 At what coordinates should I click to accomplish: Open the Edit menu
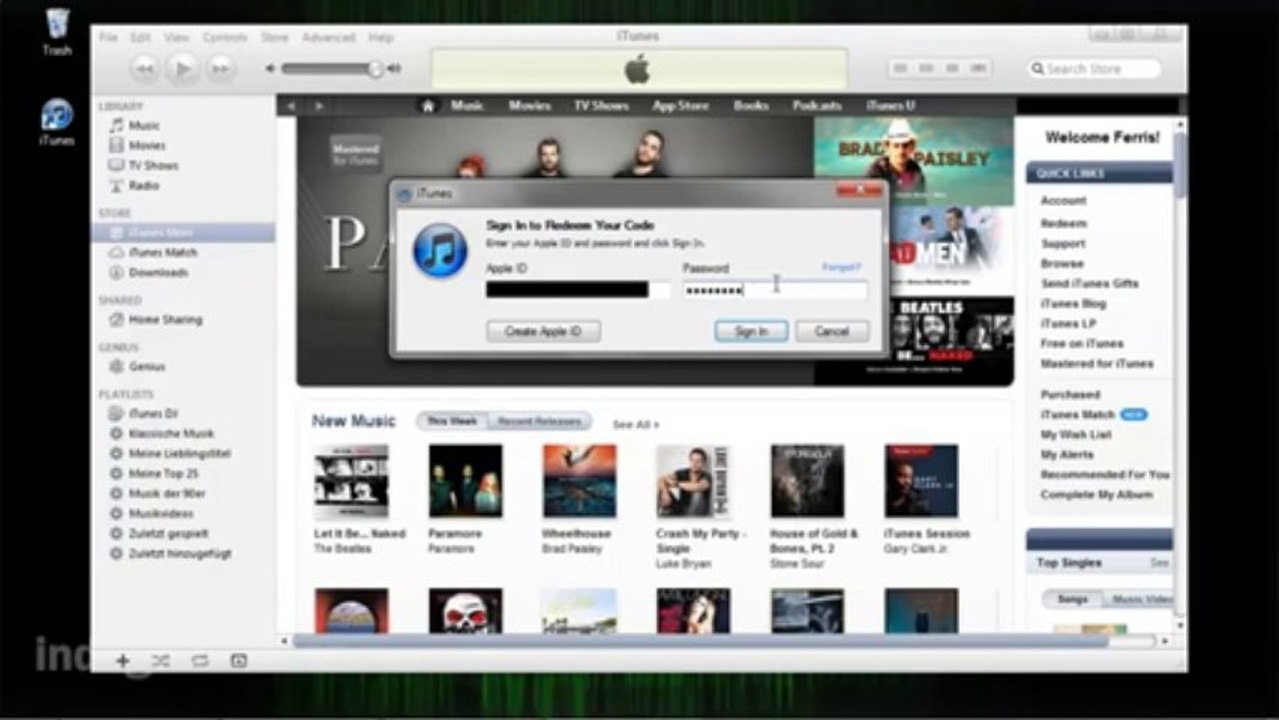pyautogui.click(x=140, y=37)
